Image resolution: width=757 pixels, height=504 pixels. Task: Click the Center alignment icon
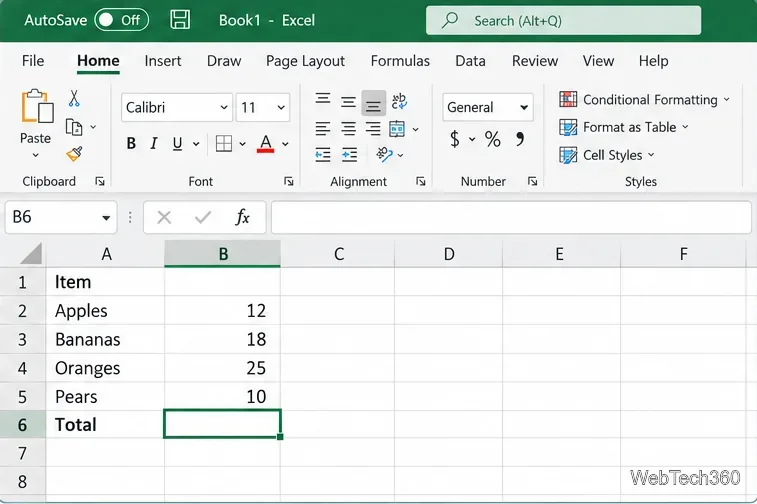coord(348,128)
